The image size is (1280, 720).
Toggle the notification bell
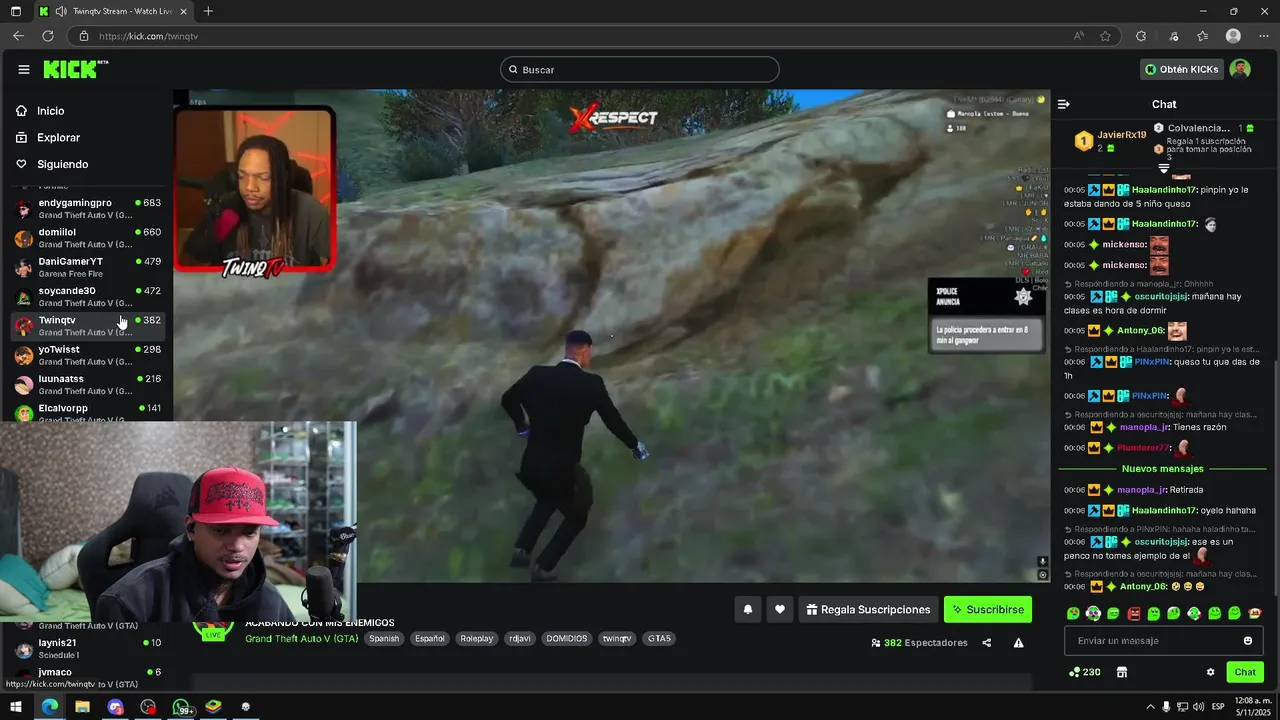click(x=747, y=609)
